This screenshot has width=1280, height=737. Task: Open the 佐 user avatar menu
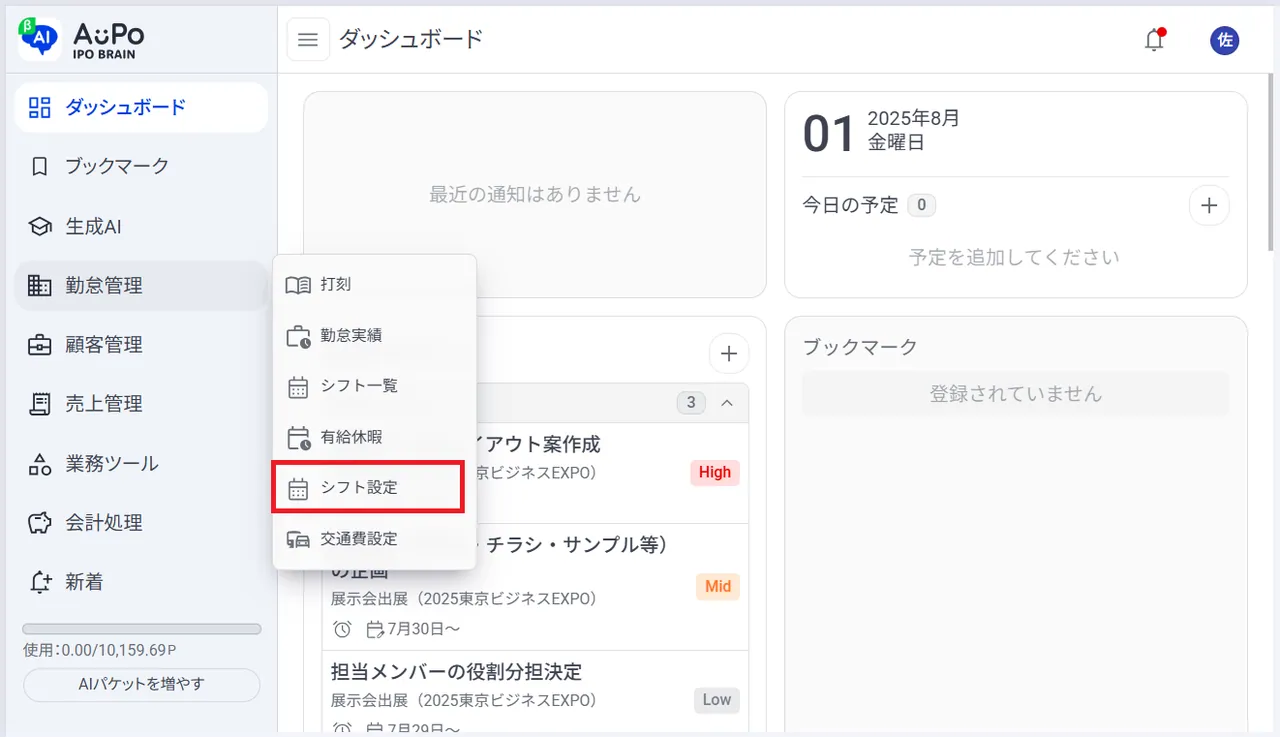pos(1224,40)
